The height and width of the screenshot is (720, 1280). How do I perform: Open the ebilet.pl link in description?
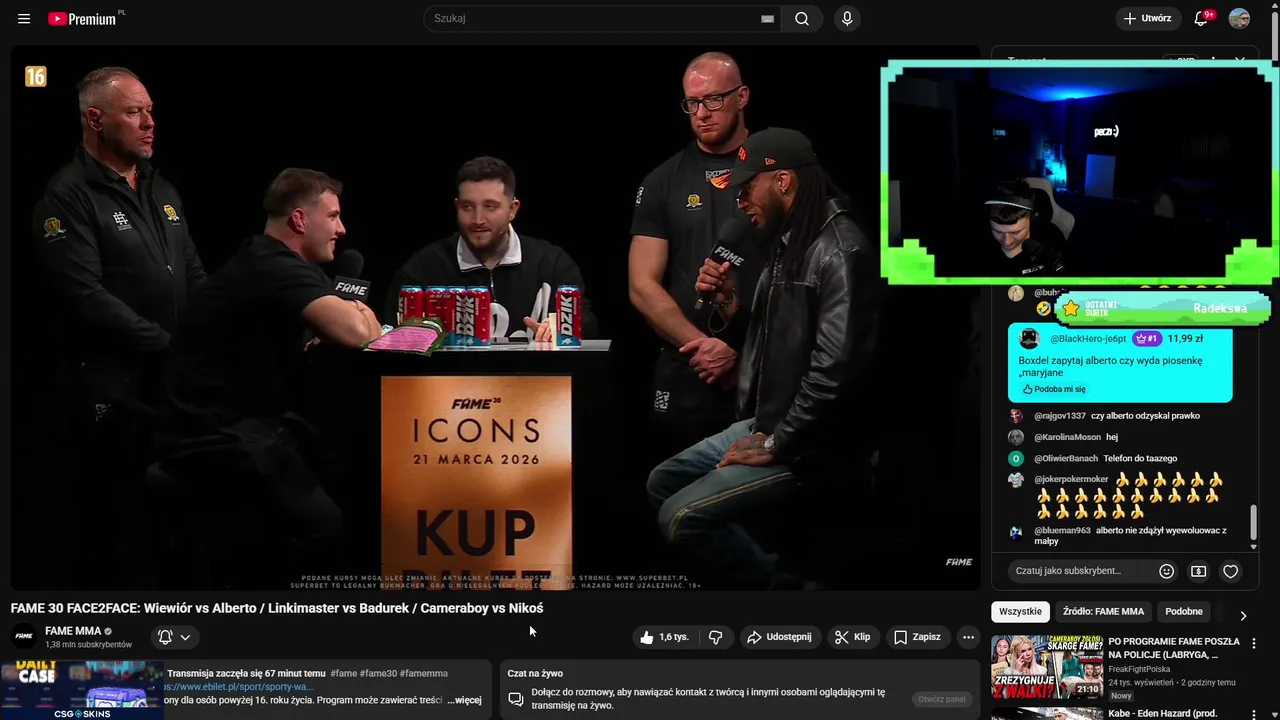(238, 687)
